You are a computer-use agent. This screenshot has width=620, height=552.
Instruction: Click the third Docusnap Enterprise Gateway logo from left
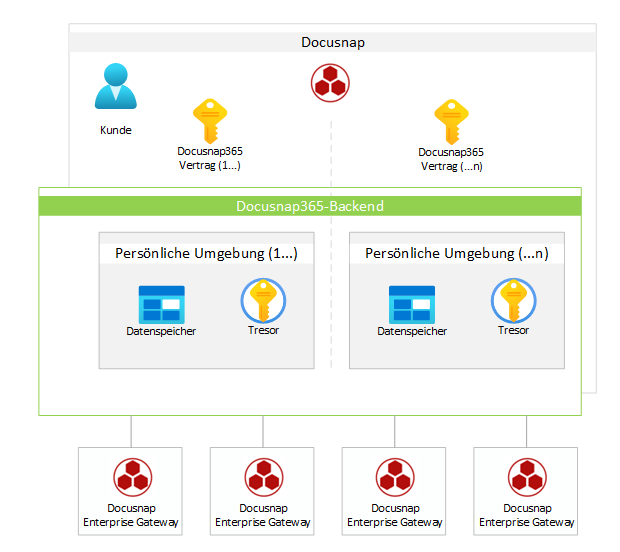(395, 477)
